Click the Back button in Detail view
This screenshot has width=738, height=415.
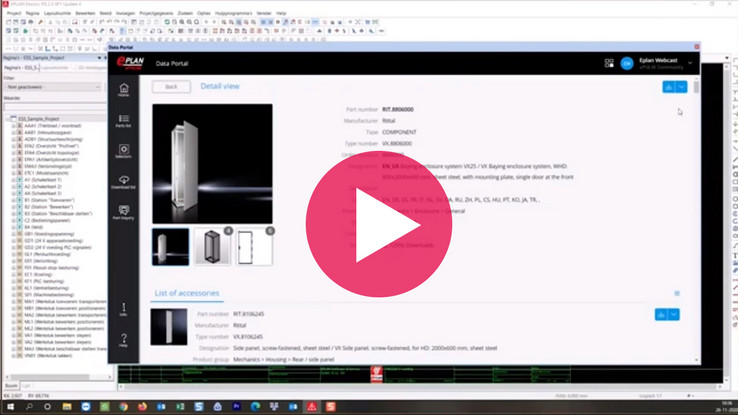click(171, 87)
